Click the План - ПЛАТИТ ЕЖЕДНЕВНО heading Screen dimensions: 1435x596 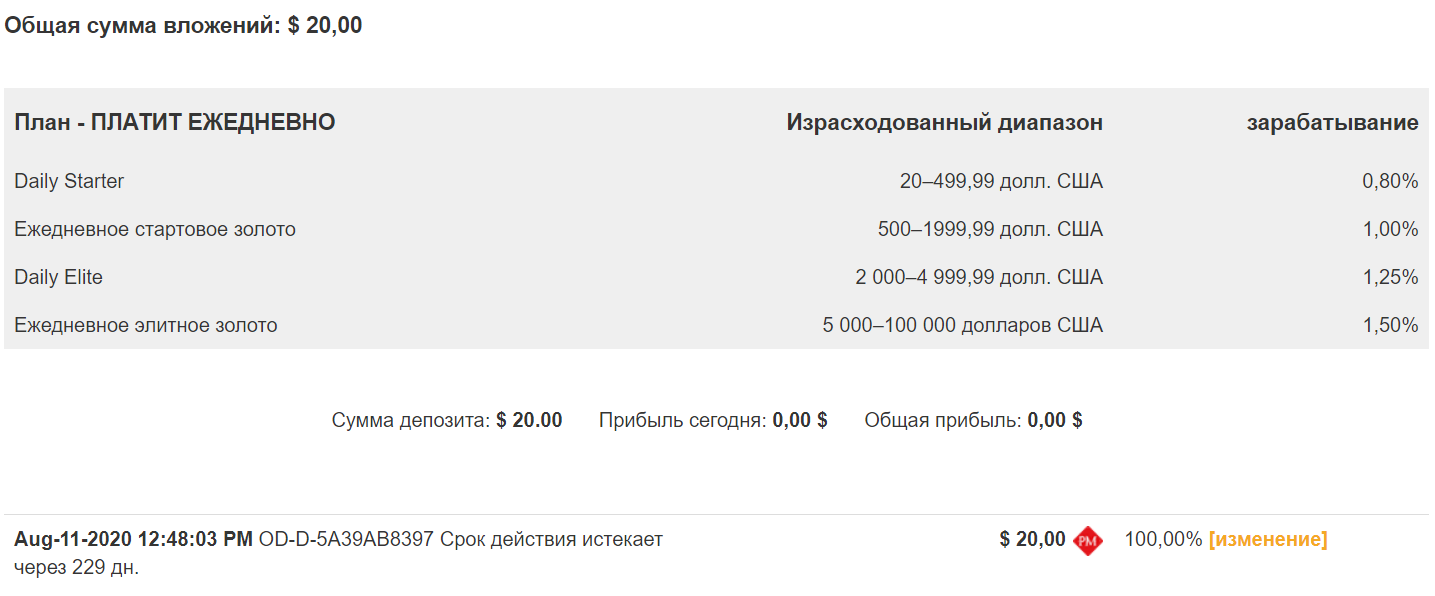click(x=175, y=123)
